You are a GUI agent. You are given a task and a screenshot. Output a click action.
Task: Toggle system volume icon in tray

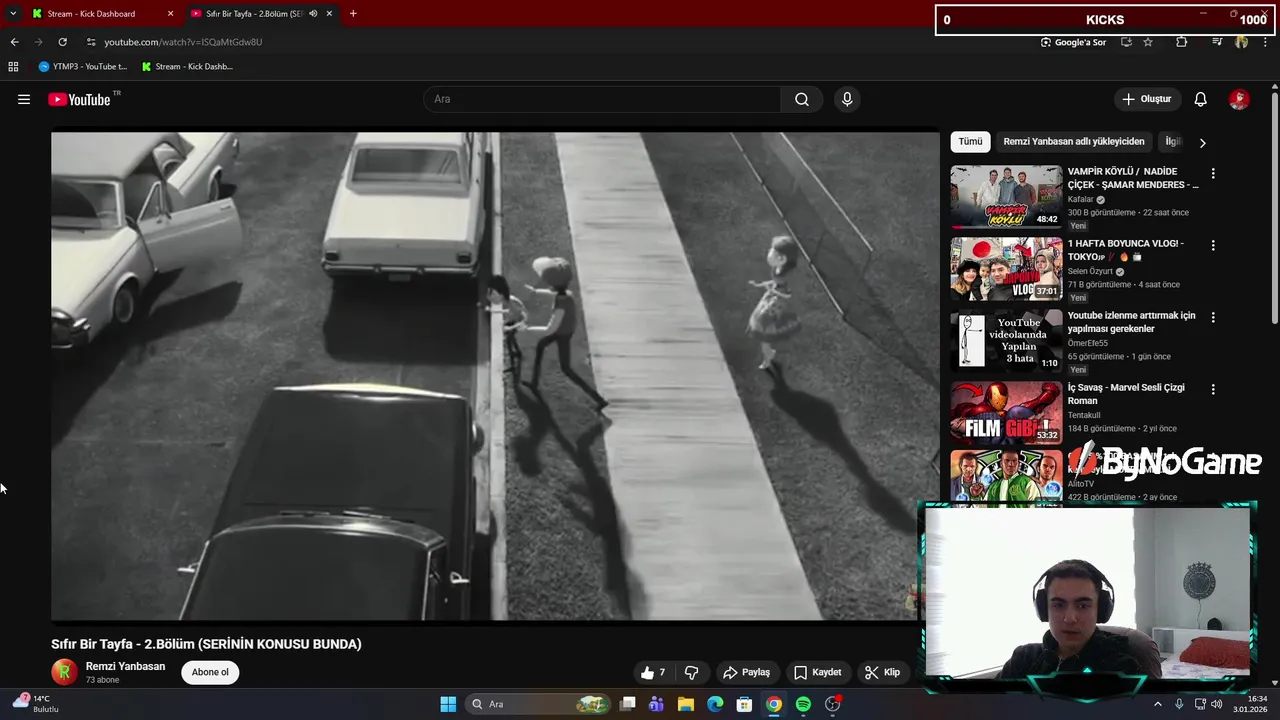pos(1217,704)
